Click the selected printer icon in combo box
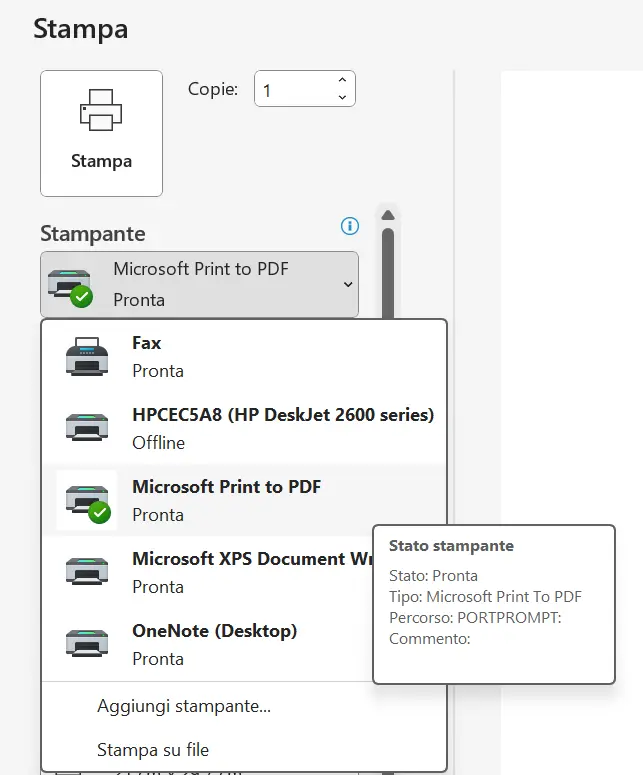The height and width of the screenshot is (775, 643). tap(71, 288)
